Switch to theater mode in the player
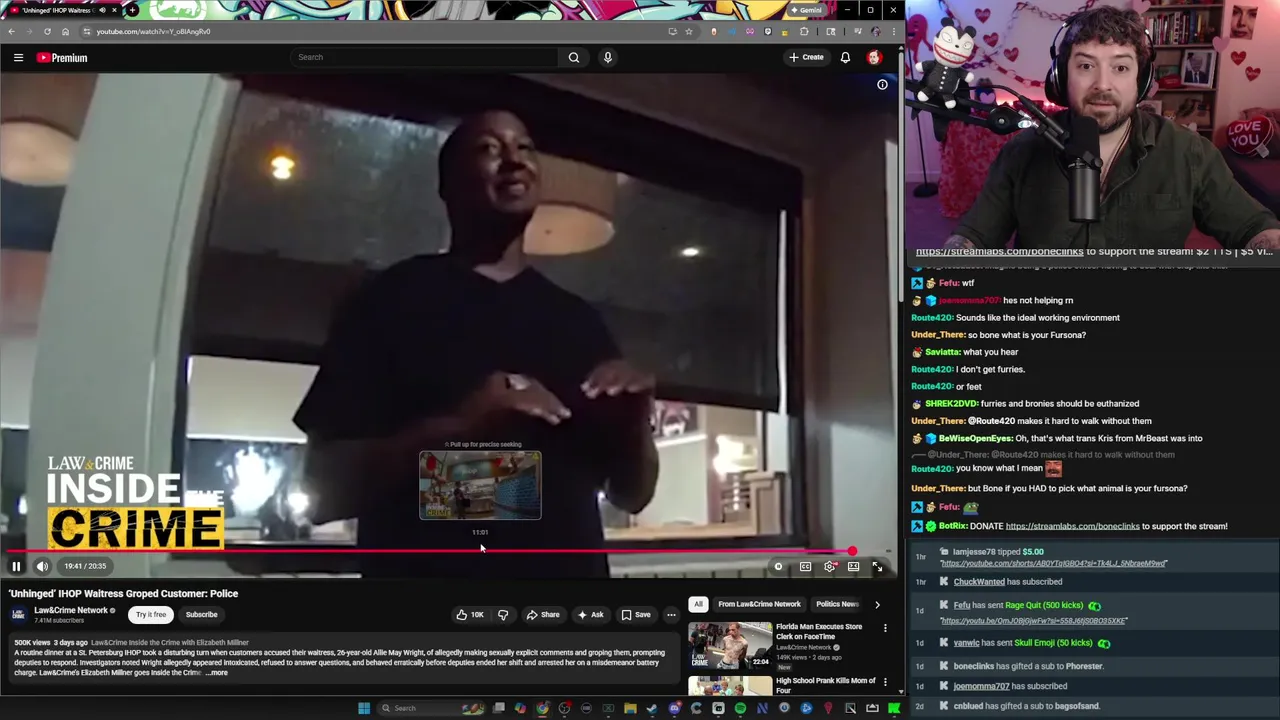The width and height of the screenshot is (1280, 720). tap(853, 567)
